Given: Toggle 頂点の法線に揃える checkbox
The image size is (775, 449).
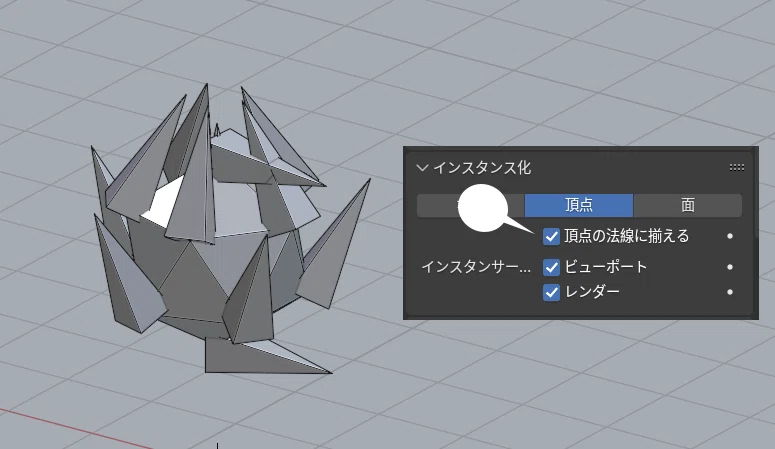Looking at the screenshot, I should [551, 236].
